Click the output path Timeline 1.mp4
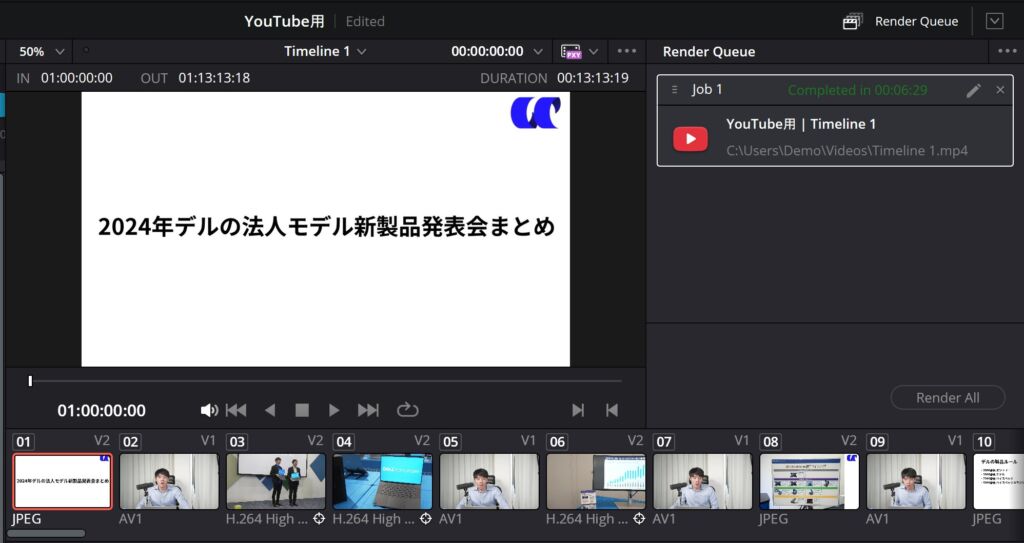The image size is (1024, 543). click(846, 151)
